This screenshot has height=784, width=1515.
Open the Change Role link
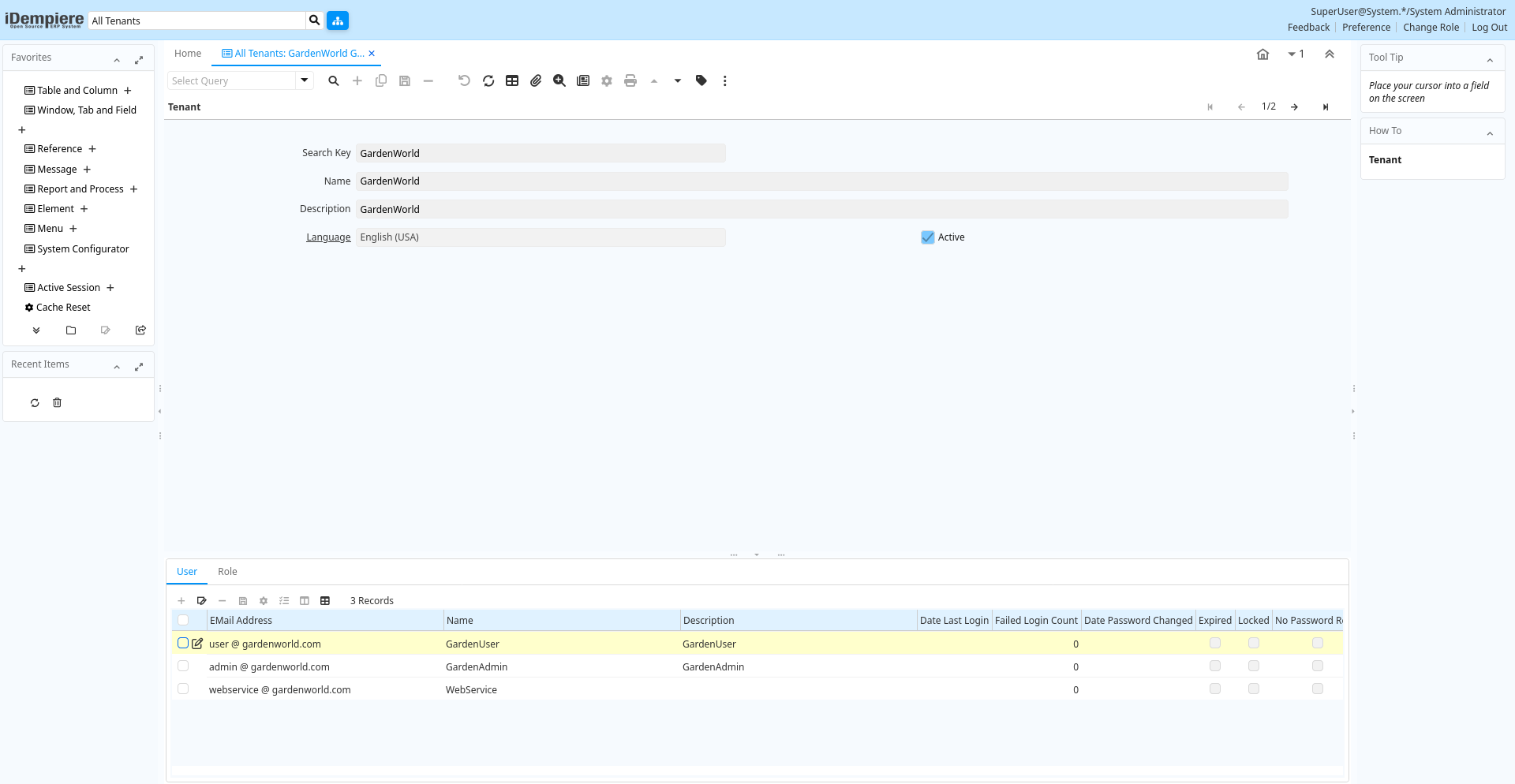point(1431,28)
